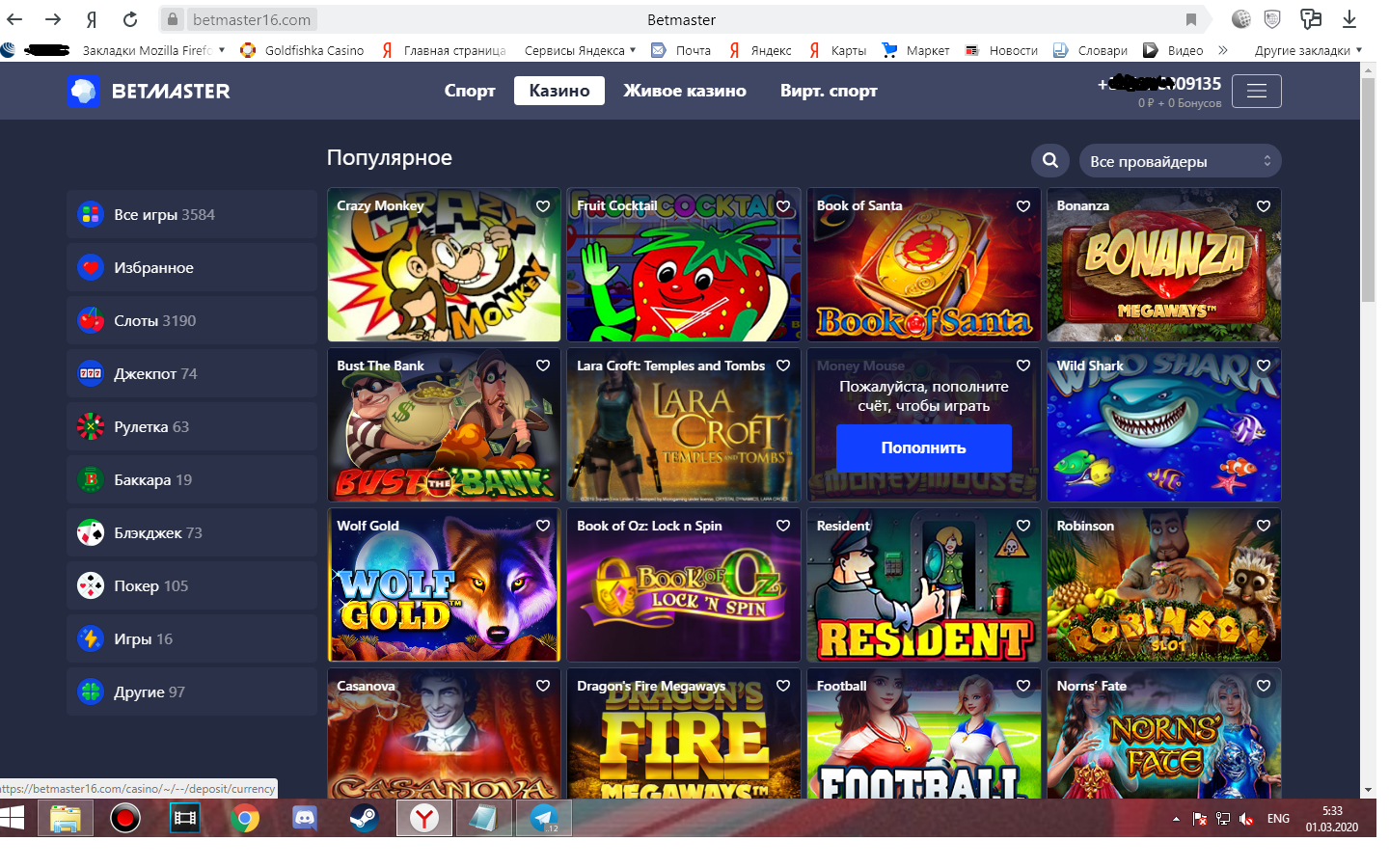Open browser downloads arrow icon
Viewport: 1389px width, 868px height.
click(x=1349, y=19)
